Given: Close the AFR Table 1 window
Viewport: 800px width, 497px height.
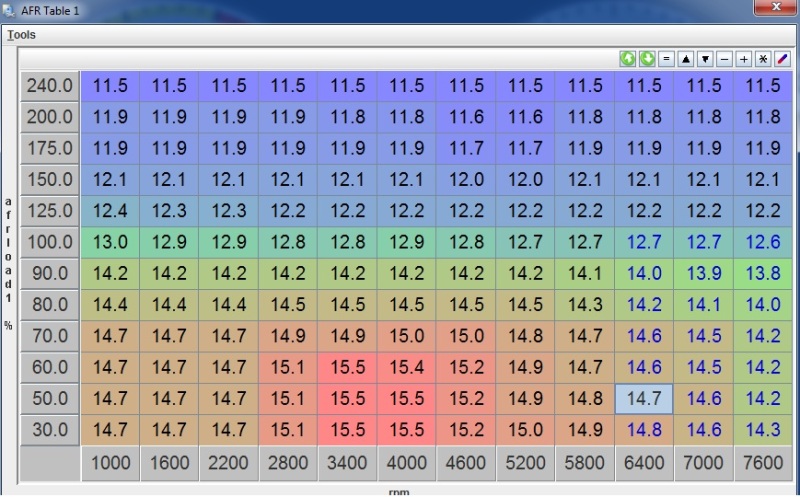Looking at the screenshot, I should tap(776, 7).
